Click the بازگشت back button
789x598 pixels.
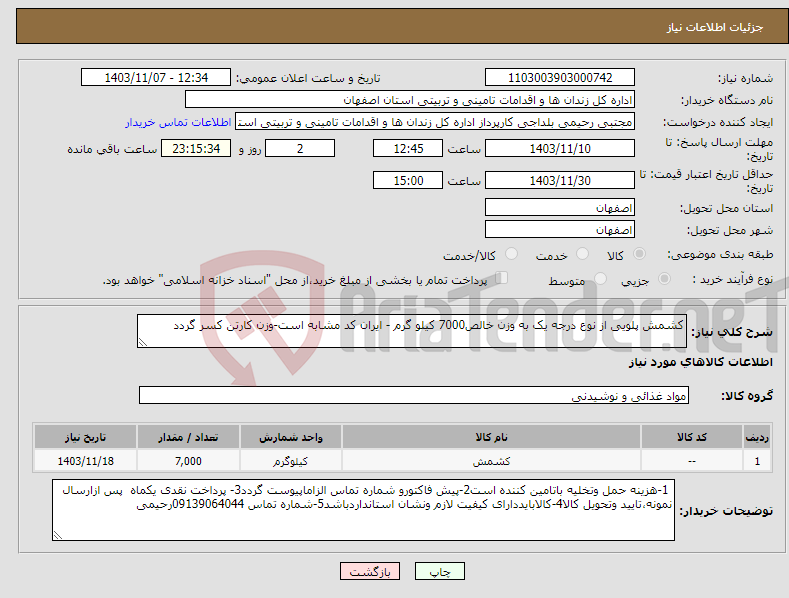(370, 571)
